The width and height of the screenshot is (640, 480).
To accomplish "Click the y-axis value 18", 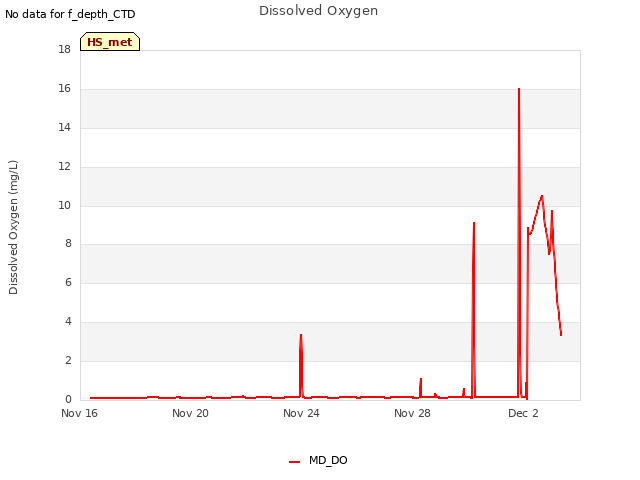I will [x=64, y=50].
